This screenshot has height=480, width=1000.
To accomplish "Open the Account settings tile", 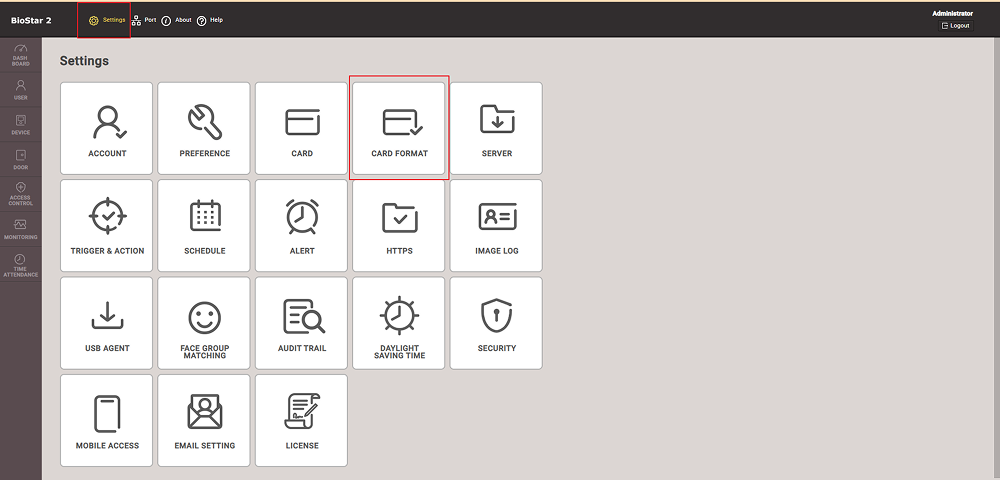I will (107, 128).
